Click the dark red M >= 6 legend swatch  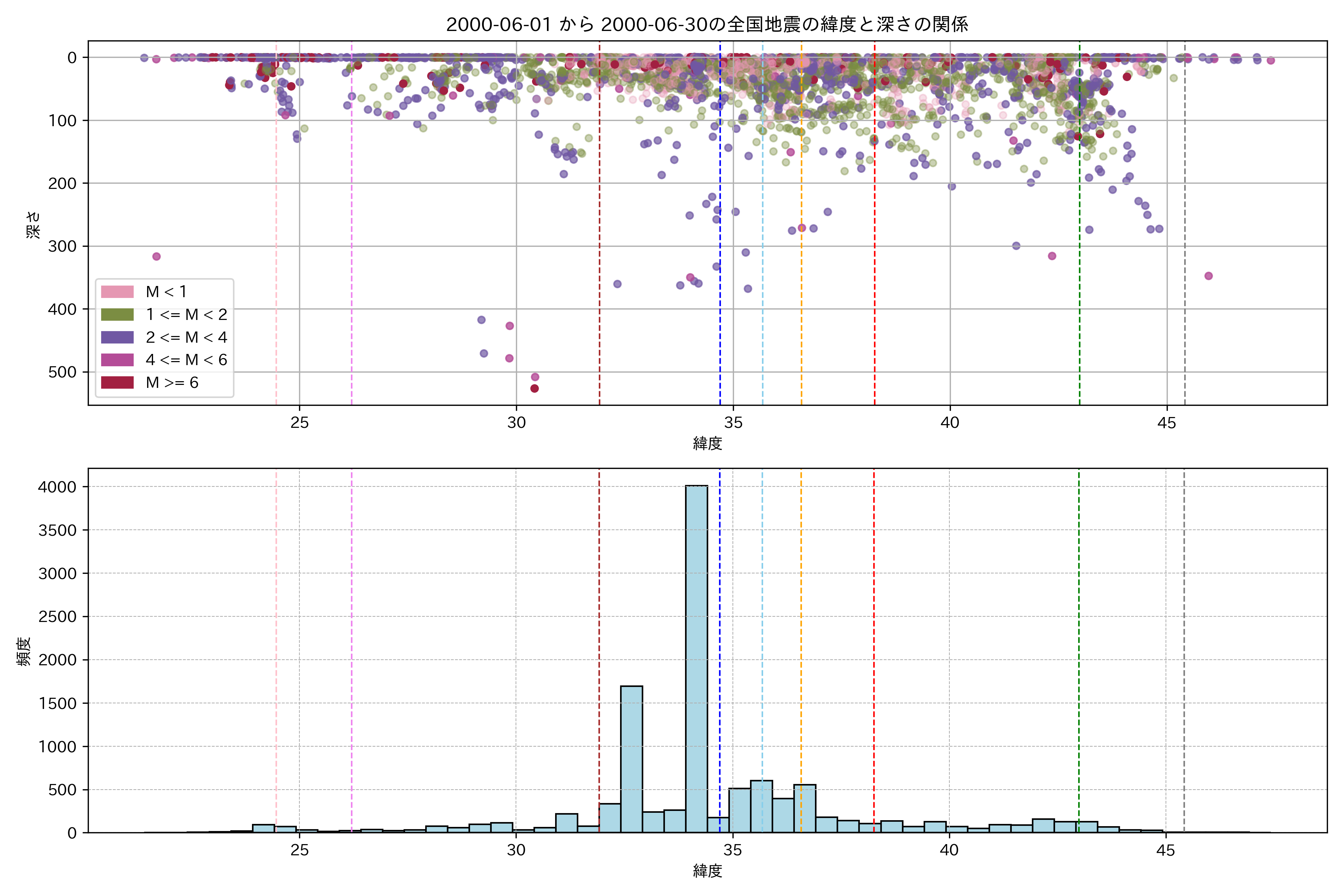point(117,382)
